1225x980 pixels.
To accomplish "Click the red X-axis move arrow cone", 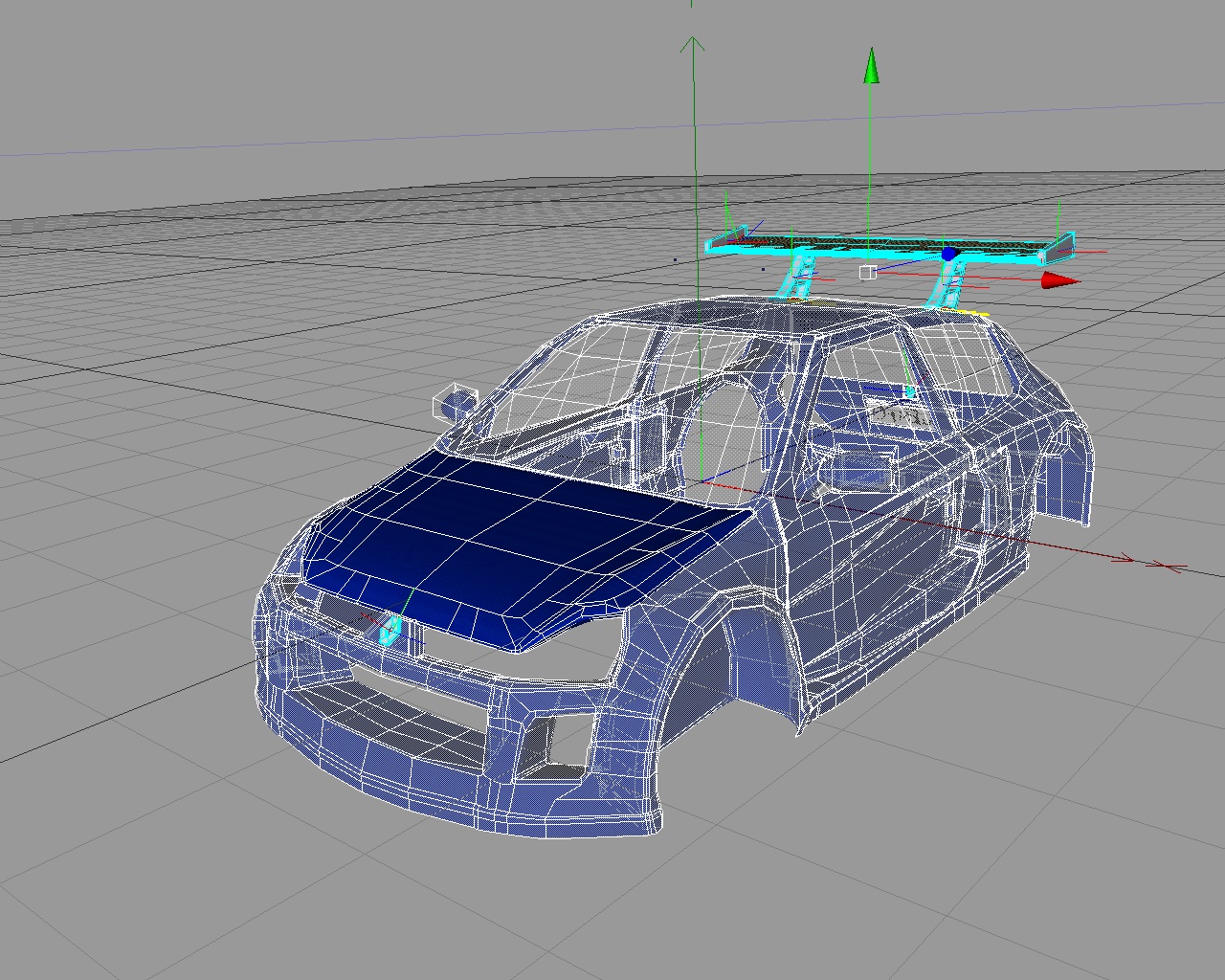I will click(1060, 279).
